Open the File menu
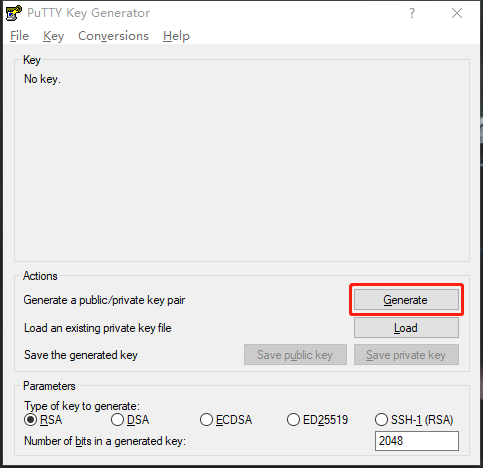 point(19,36)
